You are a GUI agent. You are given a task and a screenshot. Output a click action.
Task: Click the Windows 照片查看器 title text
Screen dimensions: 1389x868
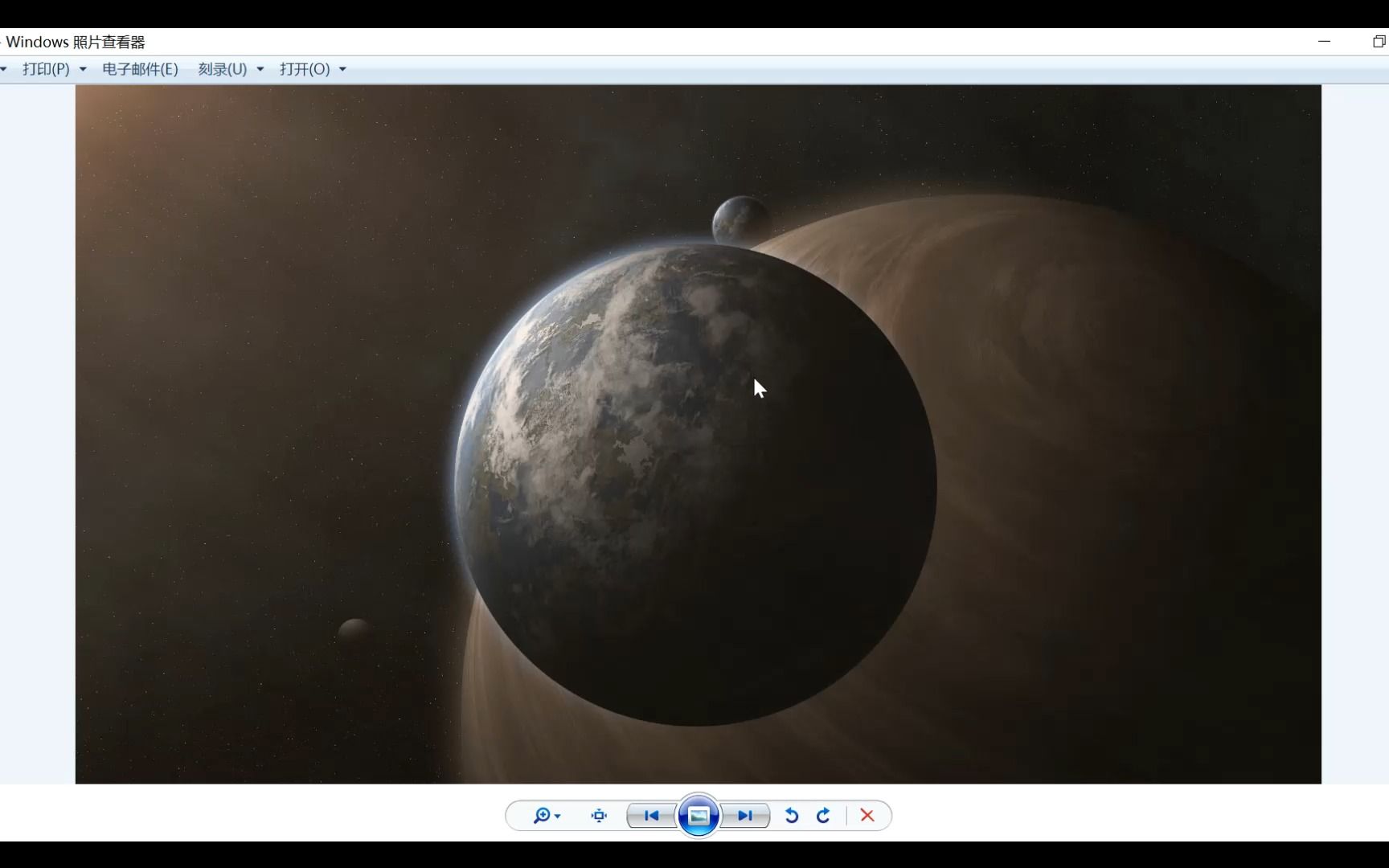coord(76,42)
